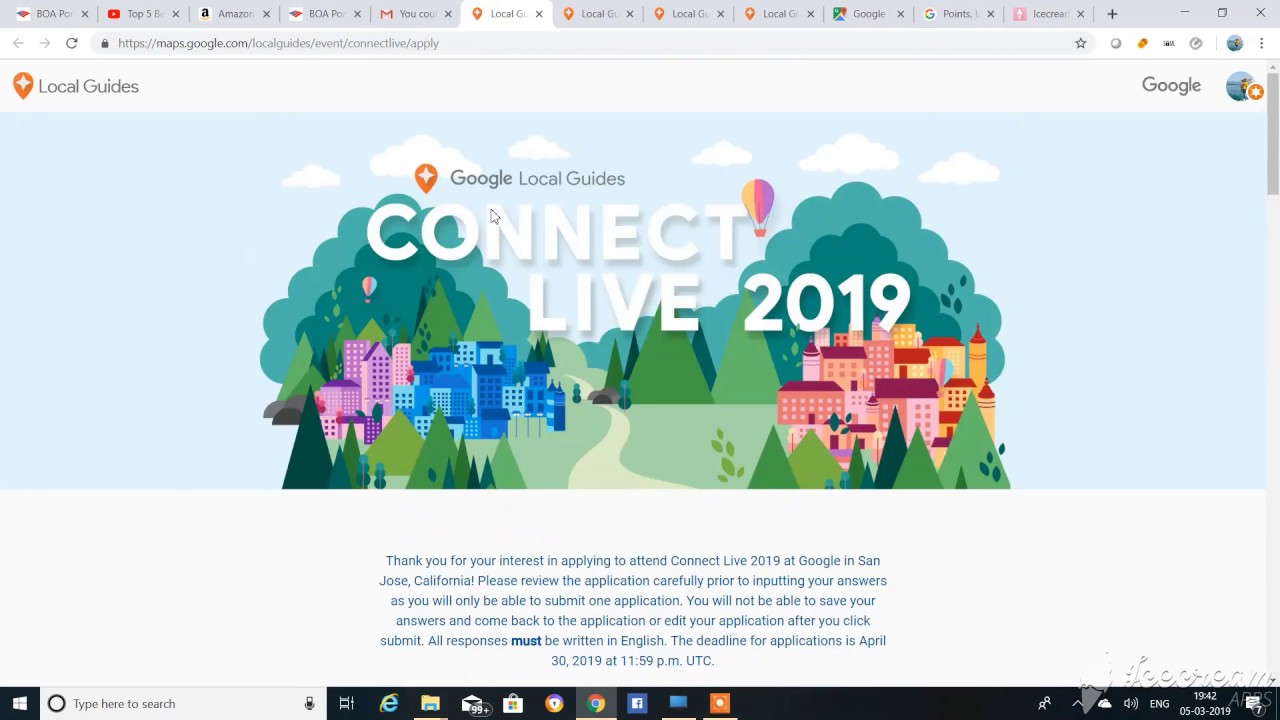Close the Gmail tab

click(448, 14)
